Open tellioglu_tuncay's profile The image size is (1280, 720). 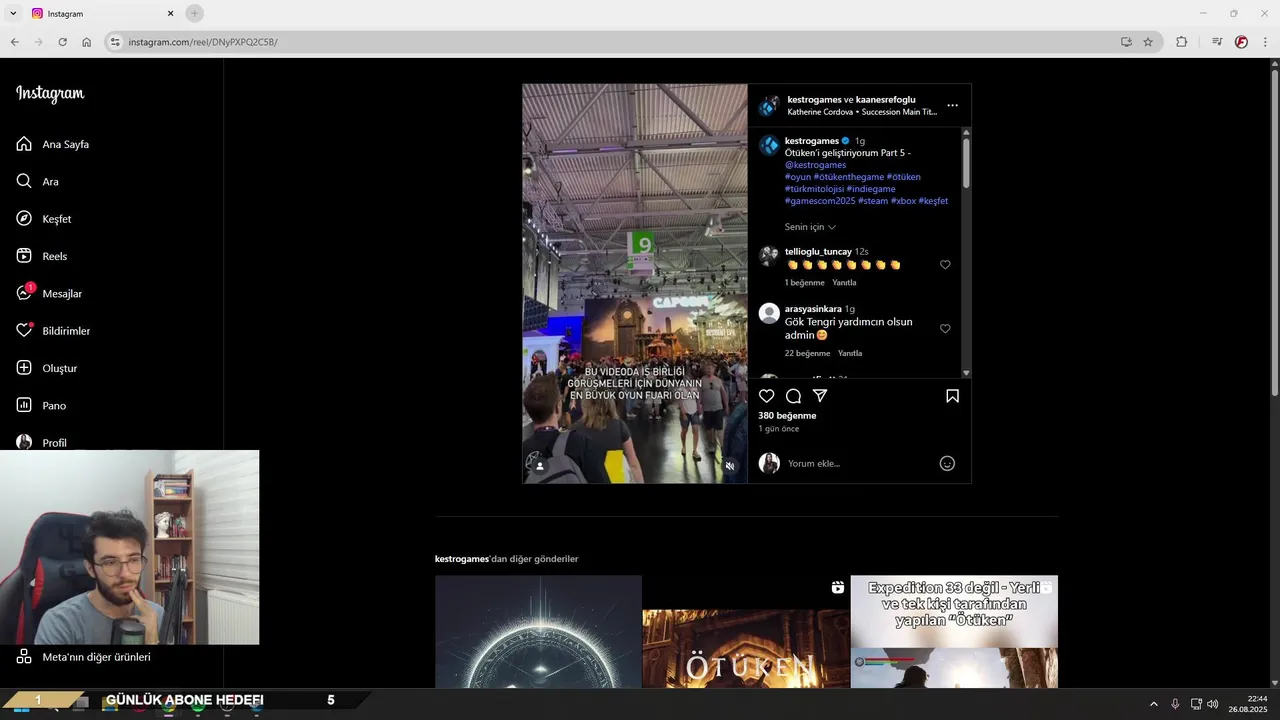[818, 252]
